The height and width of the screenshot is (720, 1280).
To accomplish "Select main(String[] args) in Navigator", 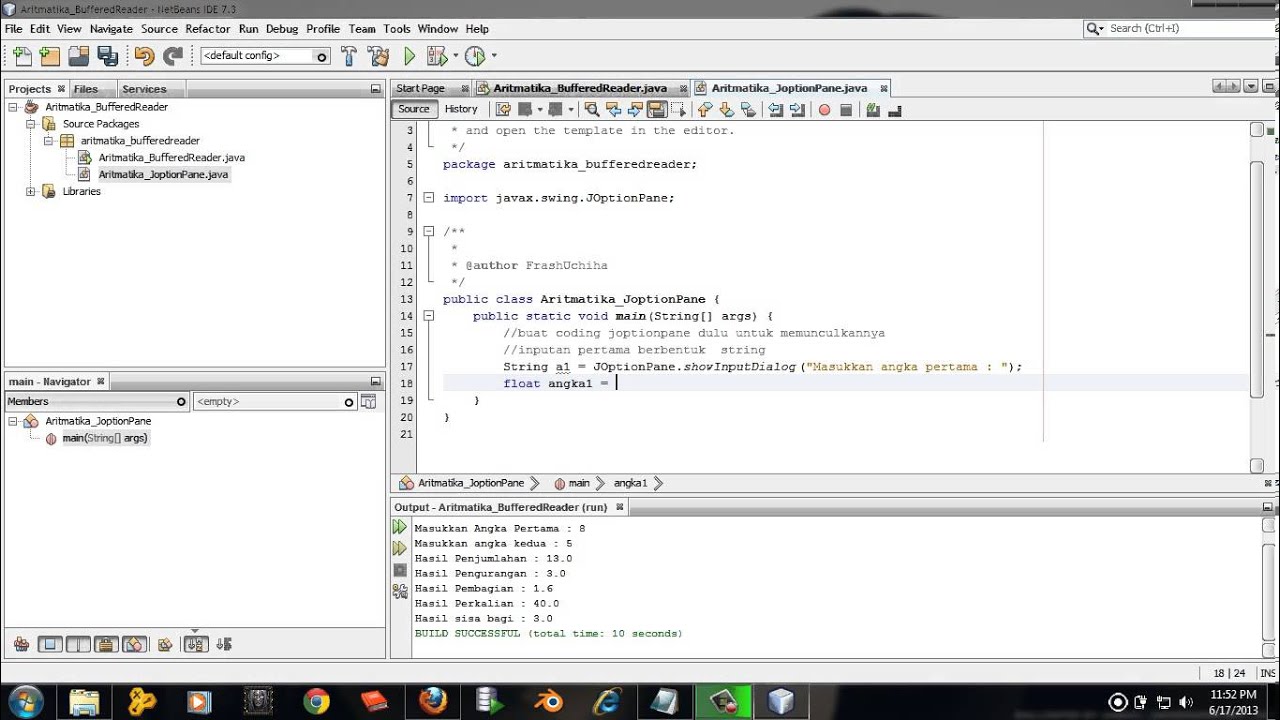I will (x=105, y=438).
